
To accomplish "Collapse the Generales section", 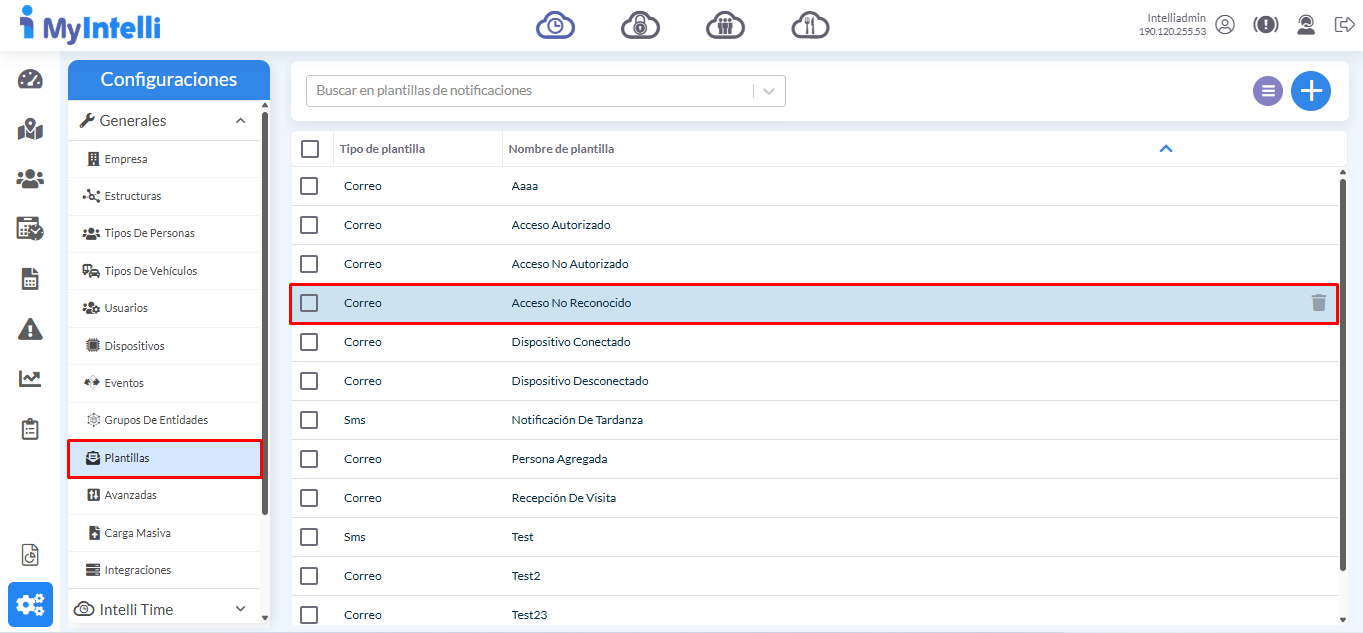I will [x=240, y=121].
